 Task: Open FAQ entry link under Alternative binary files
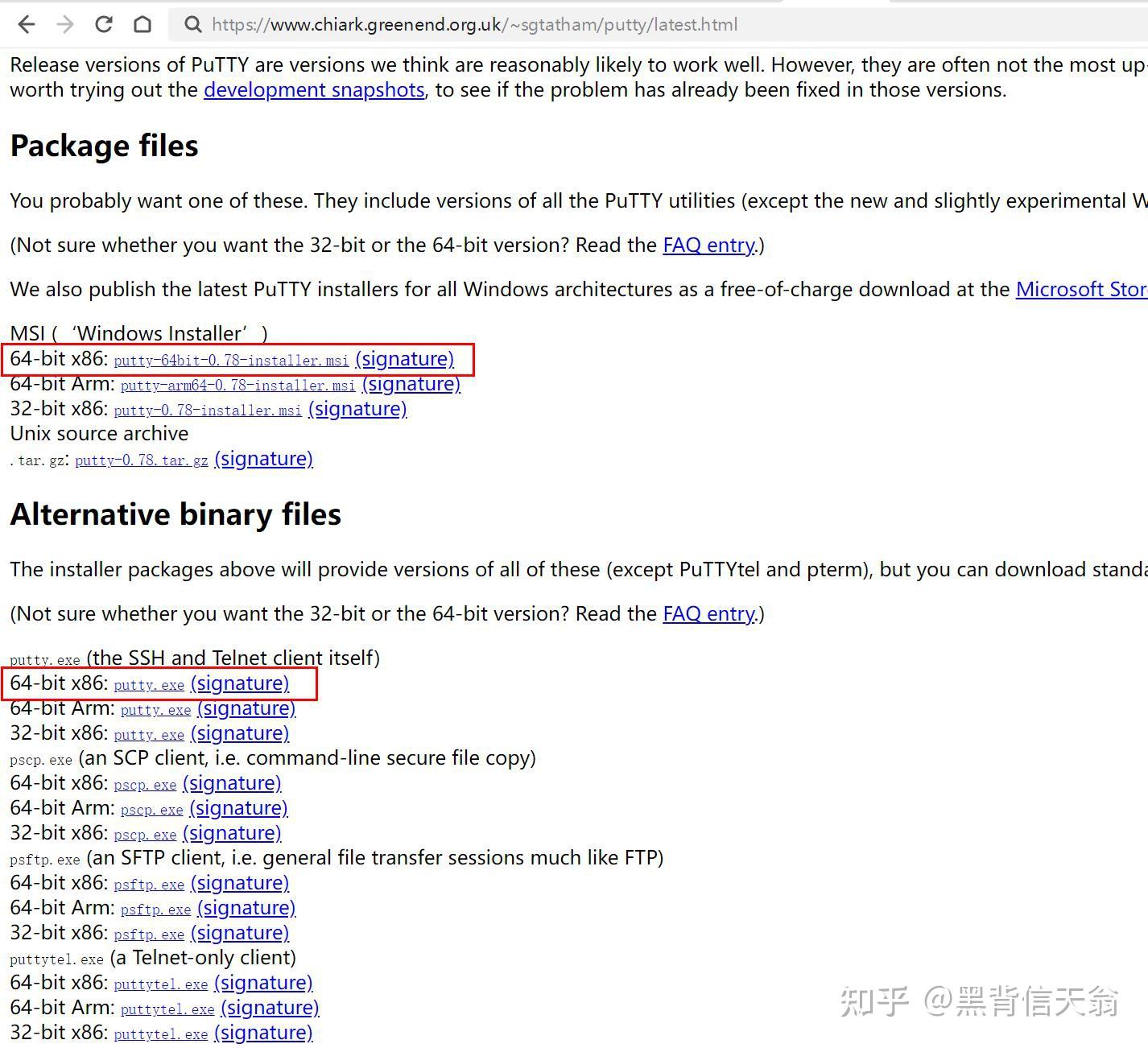coord(709,613)
